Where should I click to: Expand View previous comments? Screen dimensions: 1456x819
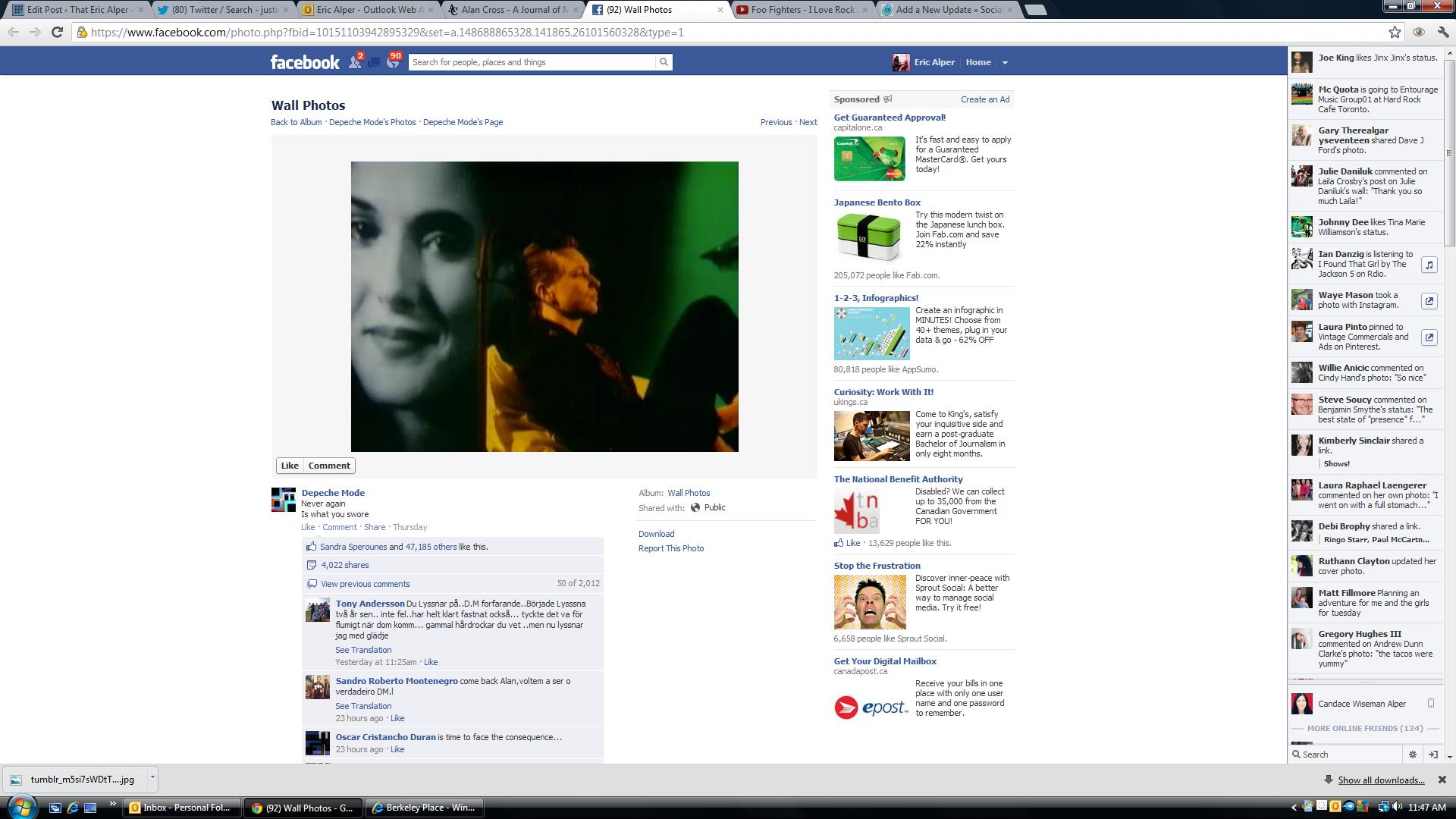click(365, 584)
